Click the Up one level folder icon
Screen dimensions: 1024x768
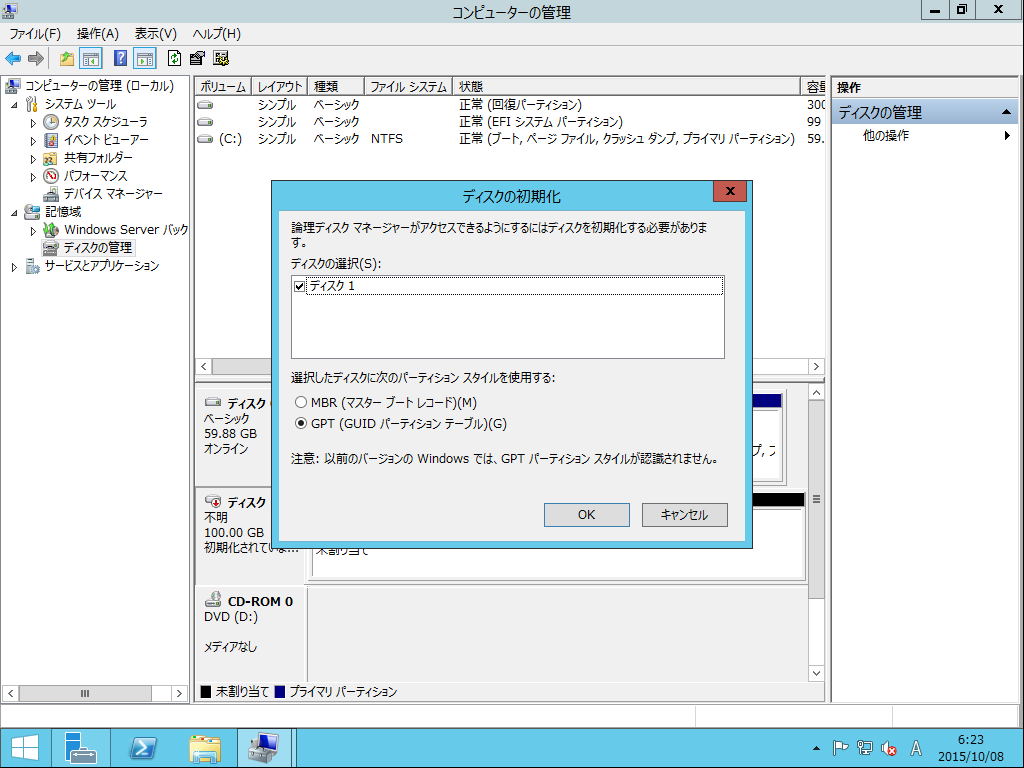(x=67, y=59)
